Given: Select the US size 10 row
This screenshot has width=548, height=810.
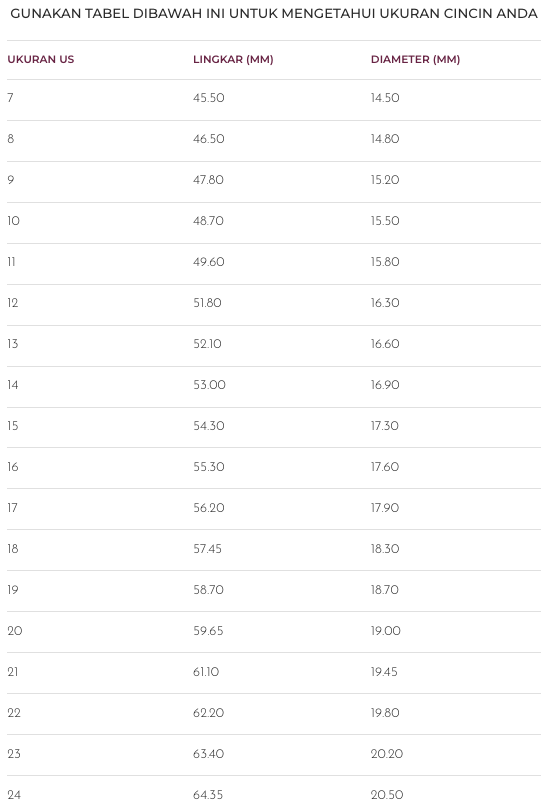Looking at the screenshot, I should coord(274,223).
